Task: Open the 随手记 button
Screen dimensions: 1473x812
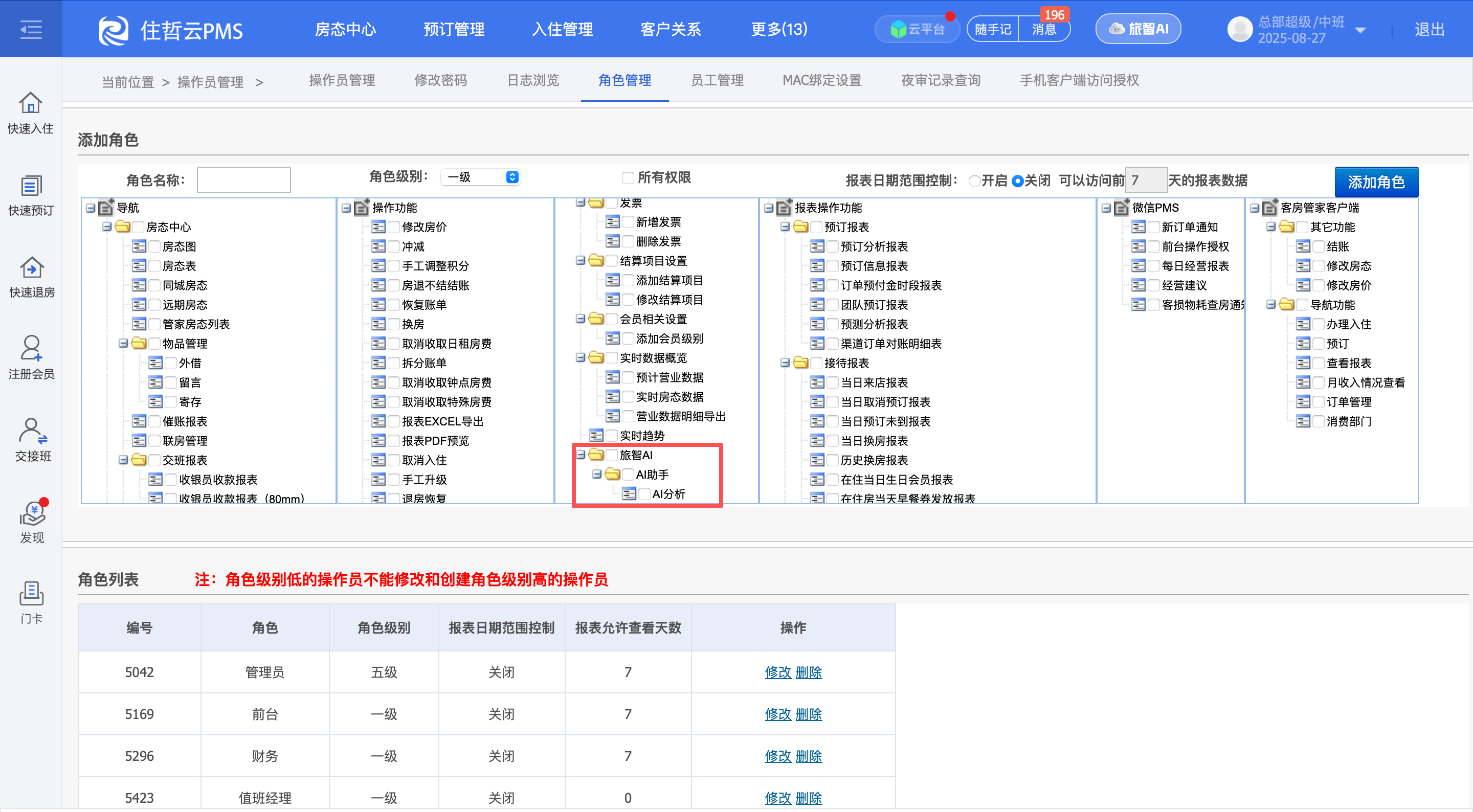Action: [993, 29]
